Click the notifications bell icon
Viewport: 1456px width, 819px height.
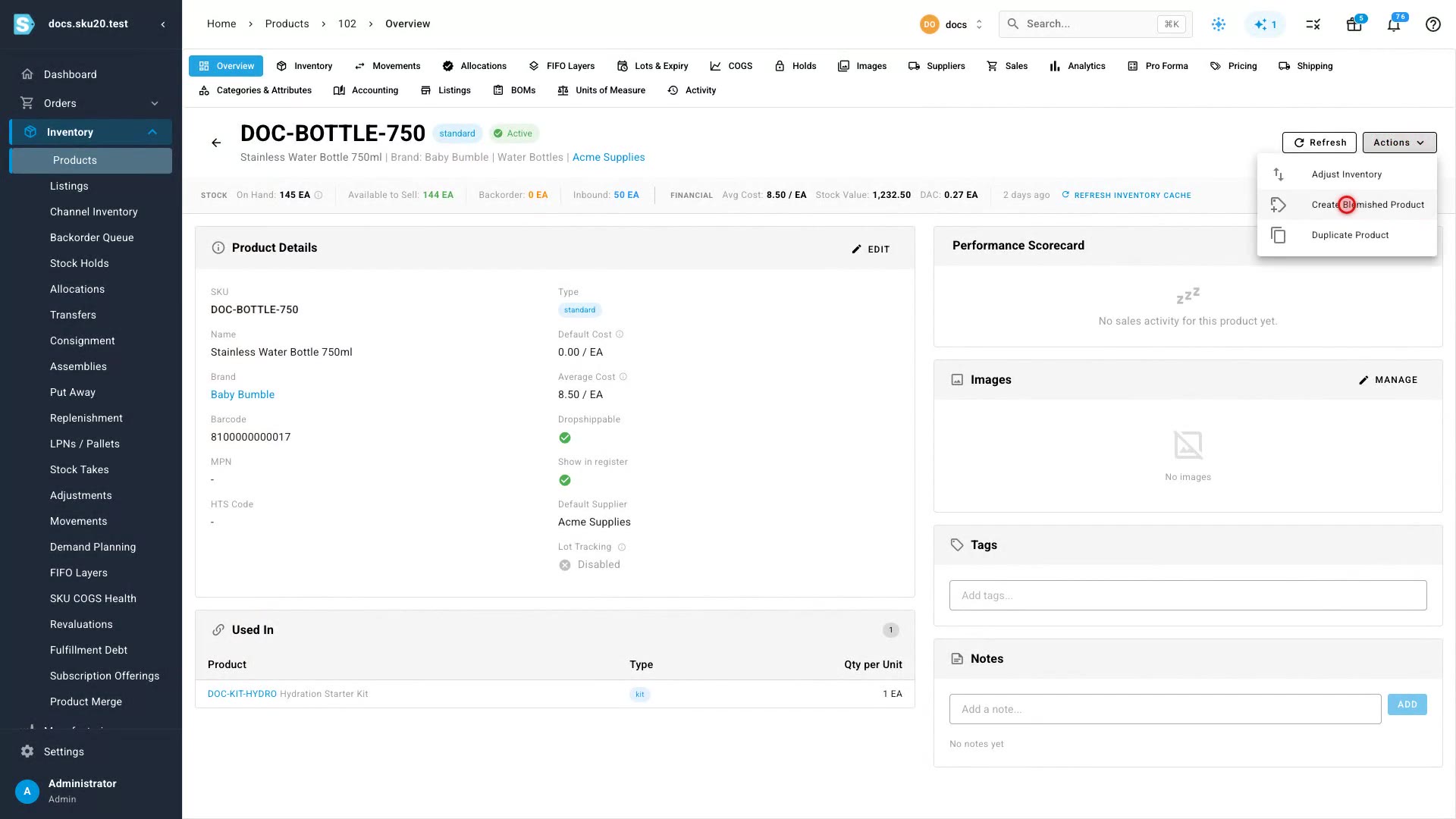(x=1394, y=24)
